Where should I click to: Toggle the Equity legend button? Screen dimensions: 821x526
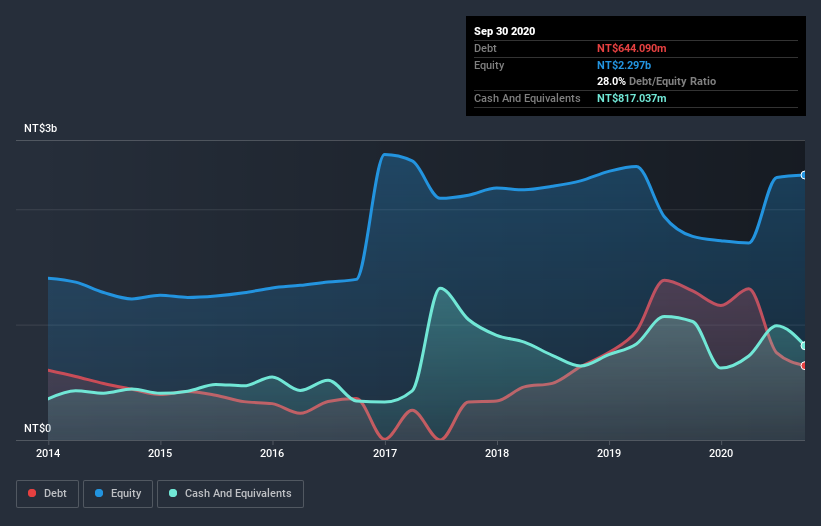[118, 494]
